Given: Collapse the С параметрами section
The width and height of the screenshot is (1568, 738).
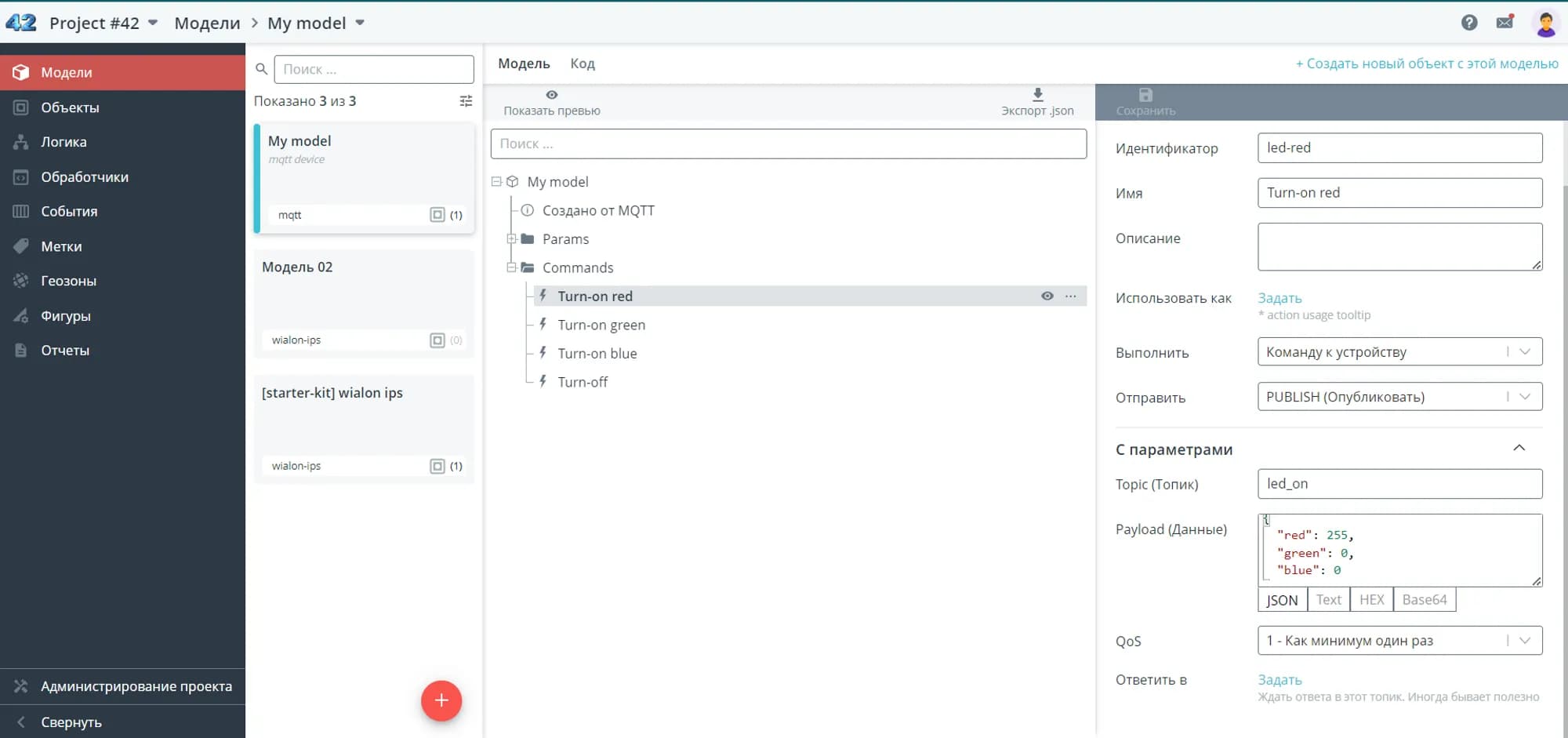Looking at the screenshot, I should coord(1519,449).
